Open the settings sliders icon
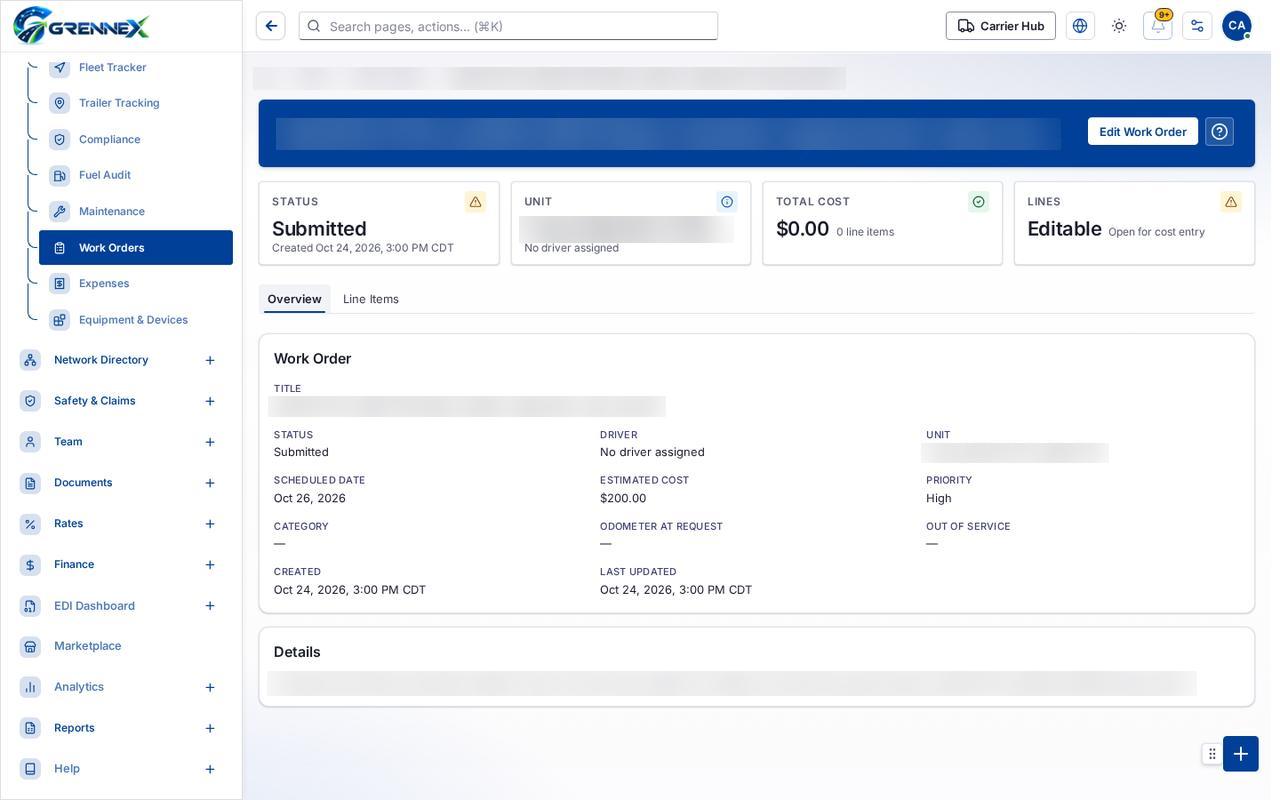Screen dimensions: 1280x800 click(x=1197, y=26)
